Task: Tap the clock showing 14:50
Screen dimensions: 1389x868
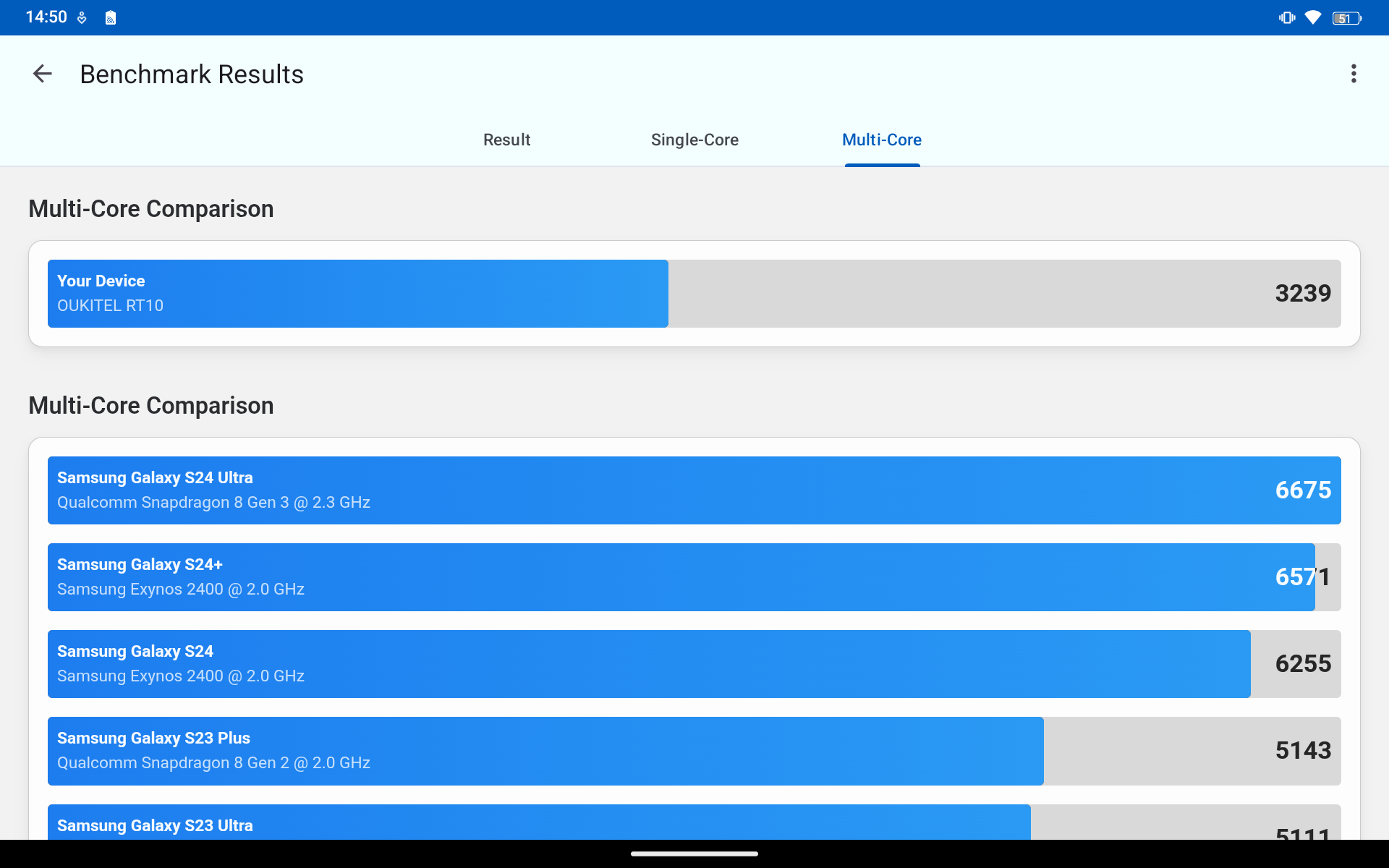Action: (x=46, y=17)
